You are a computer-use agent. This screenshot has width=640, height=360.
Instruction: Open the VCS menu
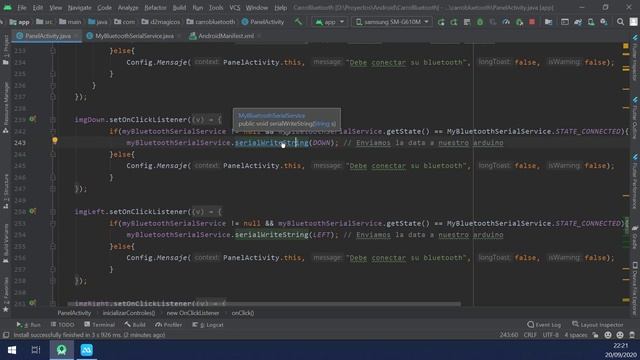click(235, 8)
